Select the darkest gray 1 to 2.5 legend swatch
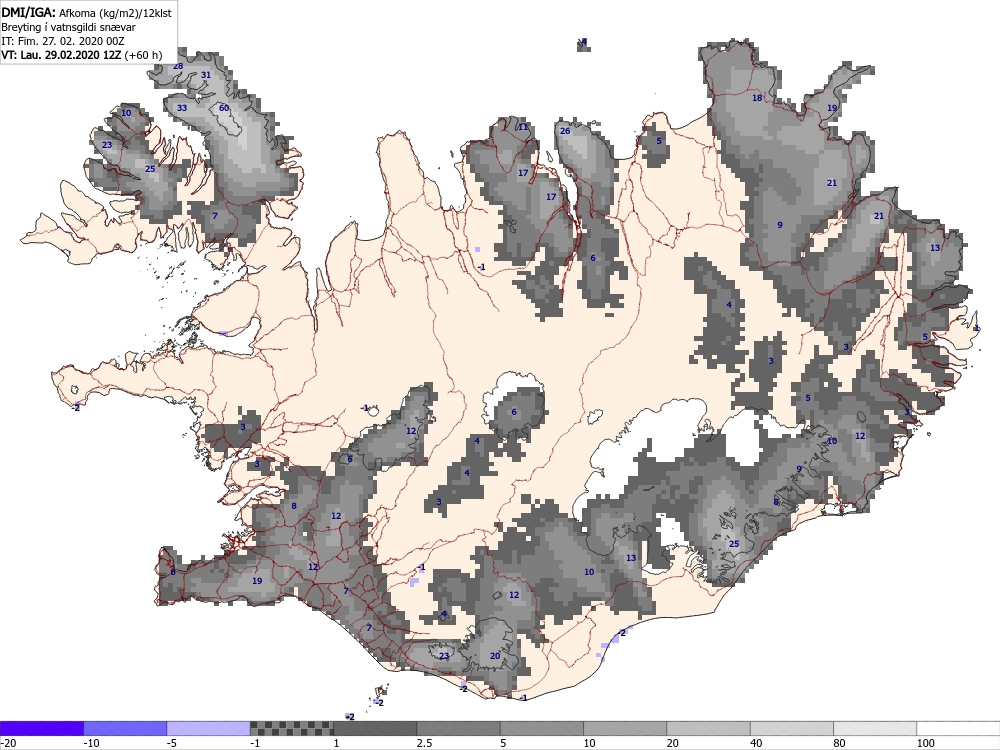Image resolution: width=1000 pixels, height=750 pixels. [x=375, y=729]
